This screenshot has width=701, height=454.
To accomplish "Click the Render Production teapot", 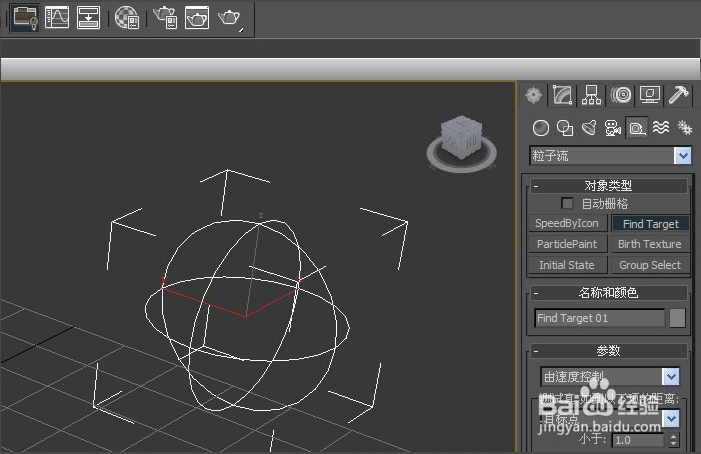I will pyautogui.click(x=230, y=19).
